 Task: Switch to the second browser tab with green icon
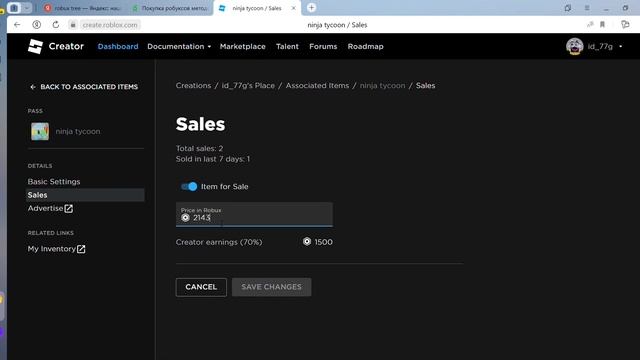tap(171, 8)
